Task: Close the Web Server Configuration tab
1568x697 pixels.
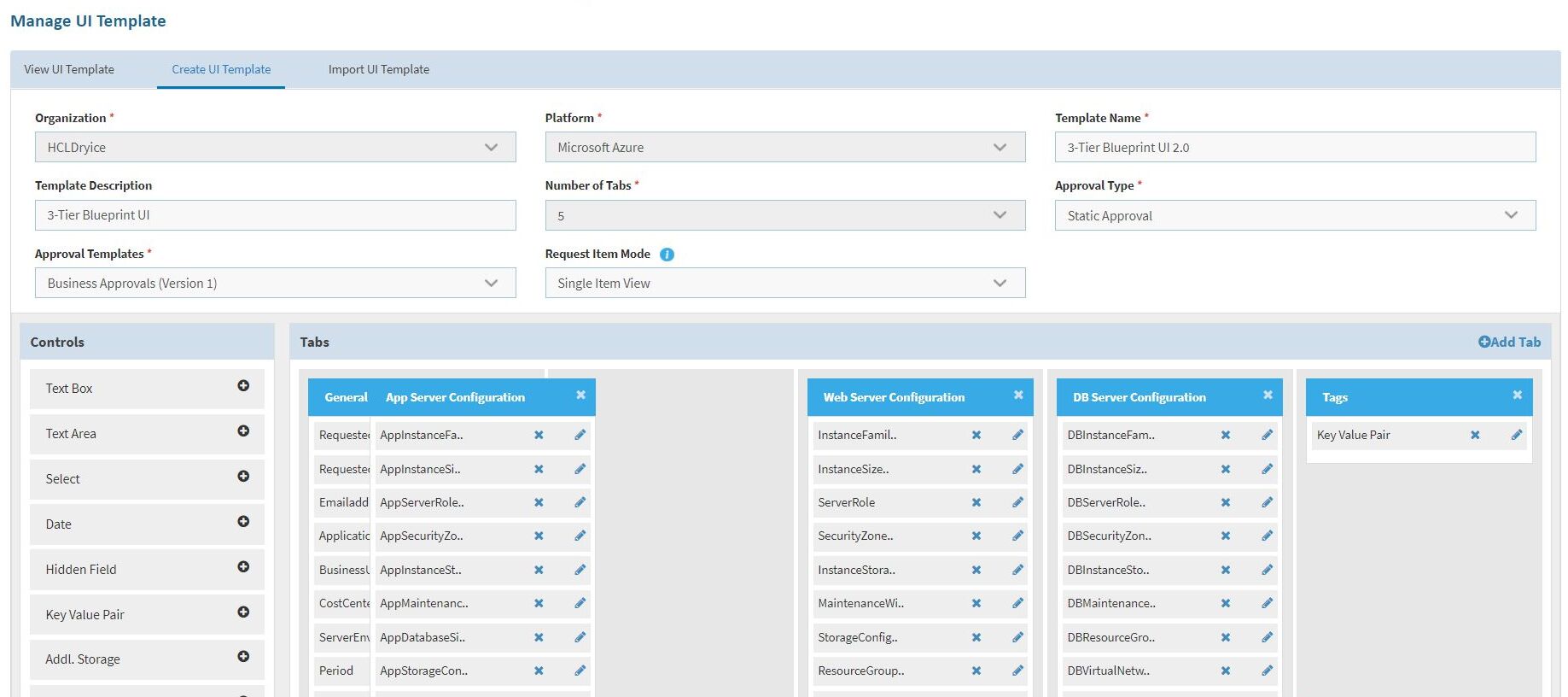Action: [x=1018, y=395]
